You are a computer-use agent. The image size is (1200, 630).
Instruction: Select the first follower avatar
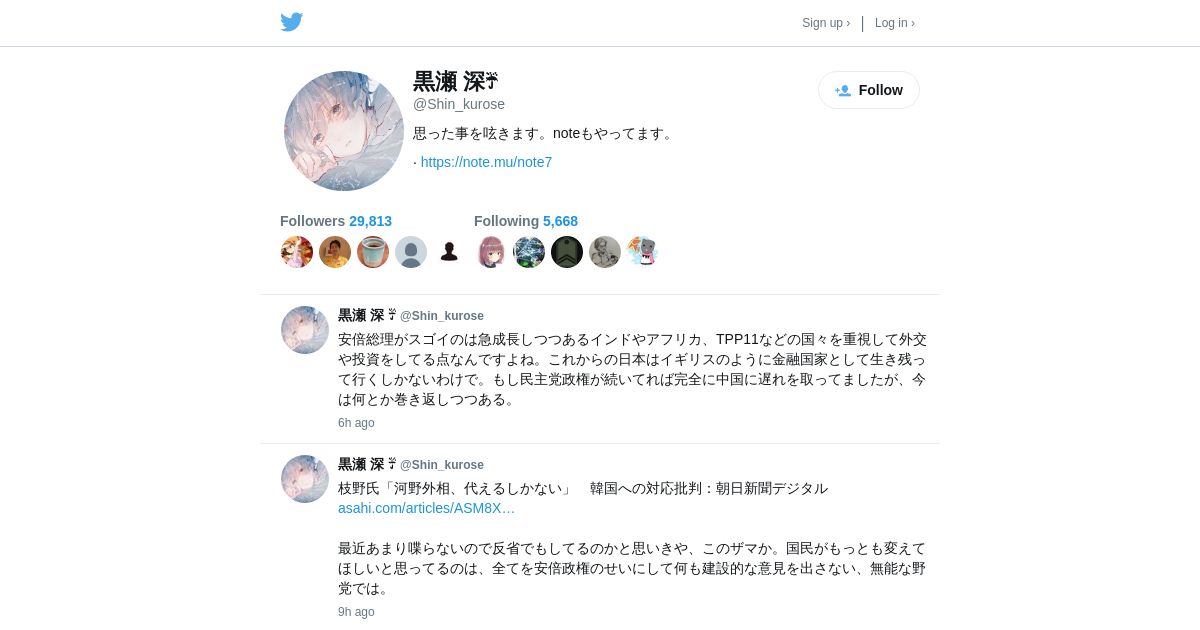[x=297, y=252]
